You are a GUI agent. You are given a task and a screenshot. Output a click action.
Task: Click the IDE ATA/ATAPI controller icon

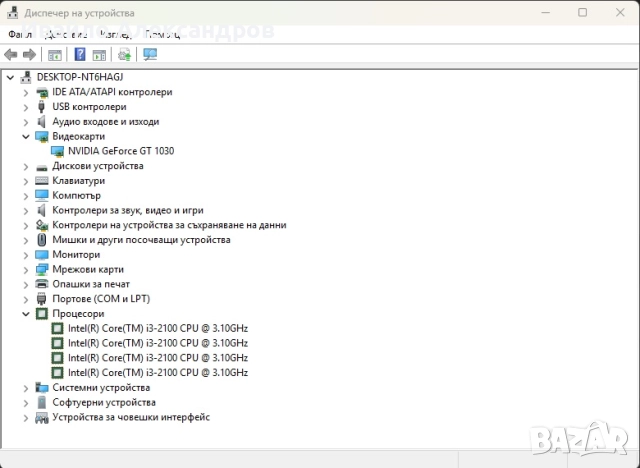[x=42, y=93]
